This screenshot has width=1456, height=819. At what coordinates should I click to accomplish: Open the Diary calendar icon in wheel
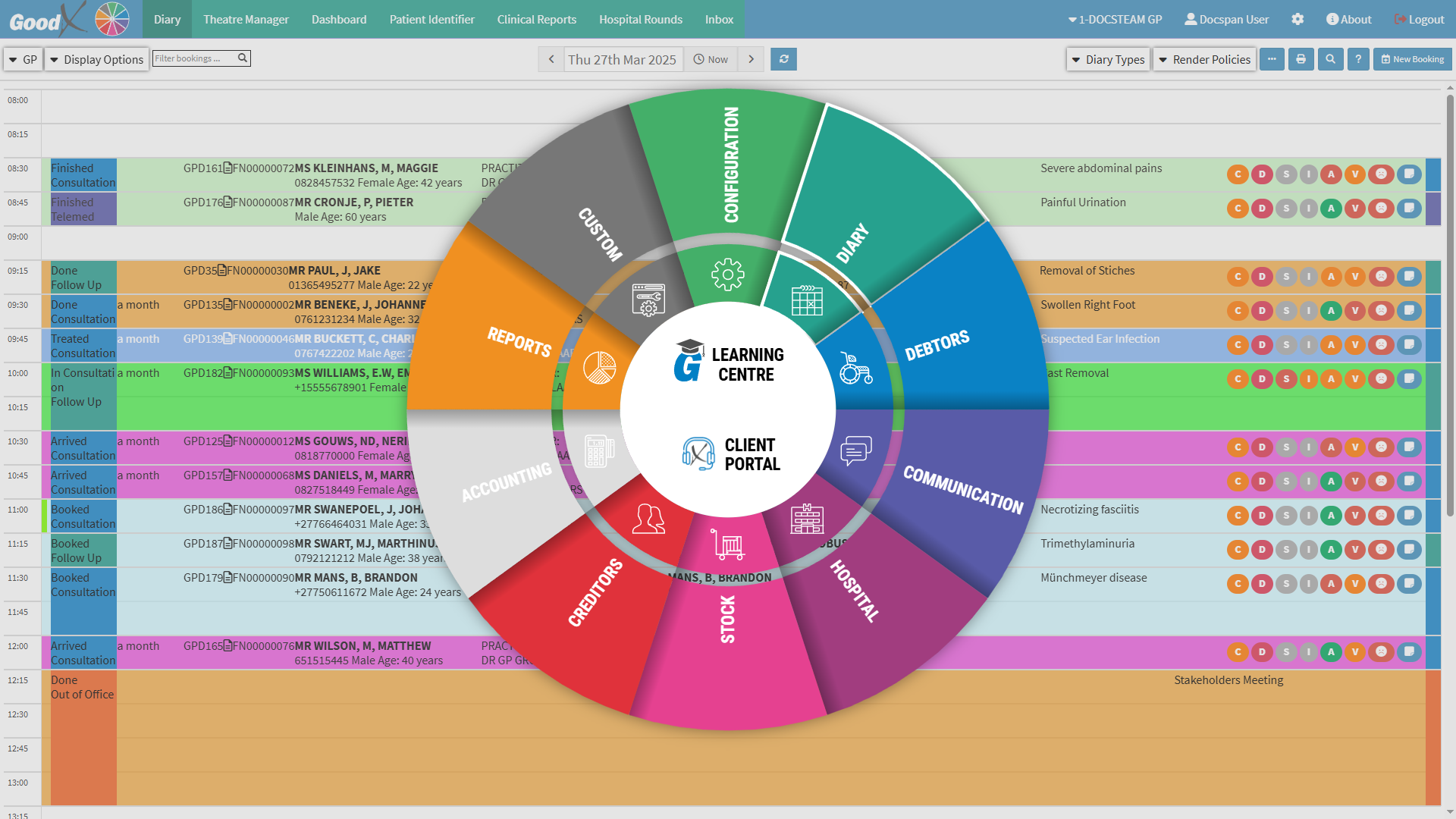point(807,300)
